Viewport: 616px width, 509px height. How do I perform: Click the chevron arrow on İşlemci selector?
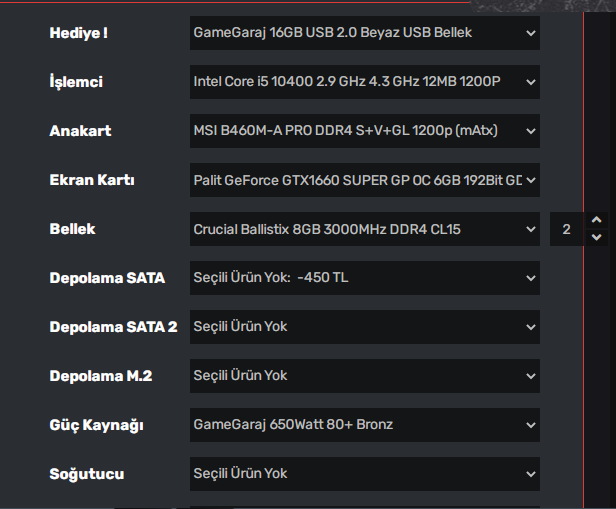(529, 82)
